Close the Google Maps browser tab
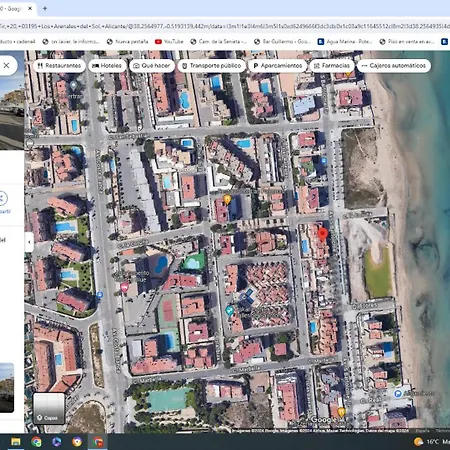The width and height of the screenshot is (450, 450). pyautogui.click(x=30, y=8)
